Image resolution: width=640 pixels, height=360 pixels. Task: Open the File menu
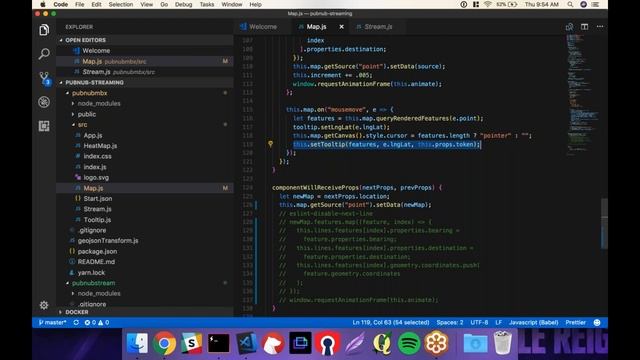(x=80, y=4)
